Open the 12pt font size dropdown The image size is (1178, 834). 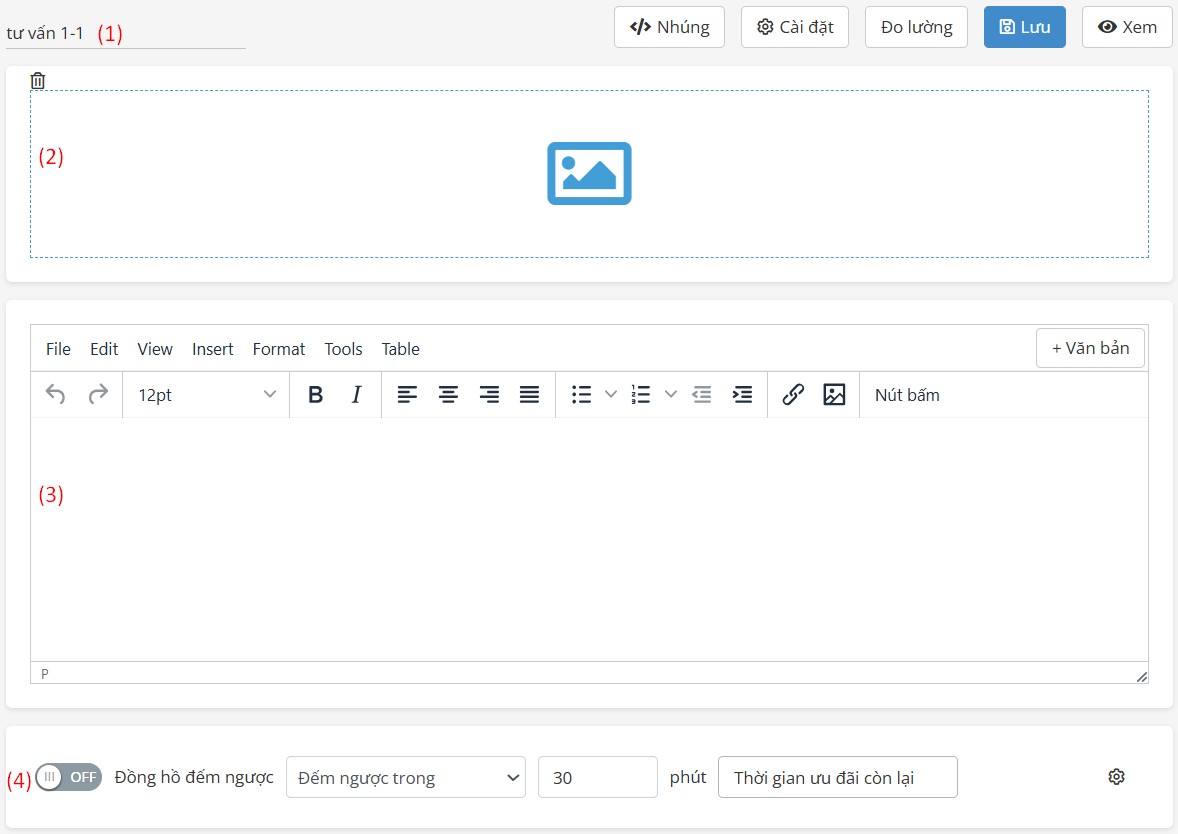coord(206,395)
